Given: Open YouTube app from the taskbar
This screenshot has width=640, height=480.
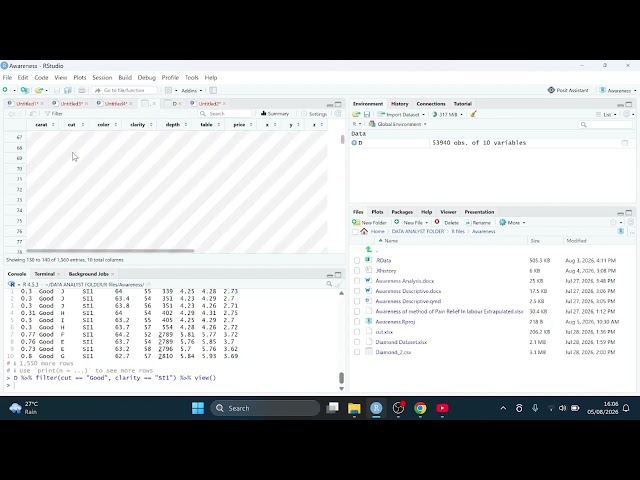Looking at the screenshot, I should pos(442,408).
